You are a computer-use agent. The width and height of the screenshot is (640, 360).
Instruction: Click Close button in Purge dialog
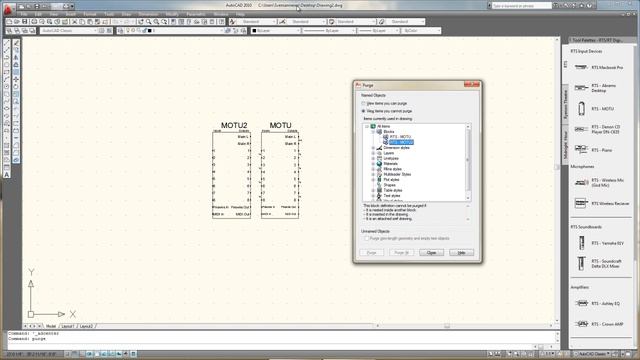(x=431, y=253)
